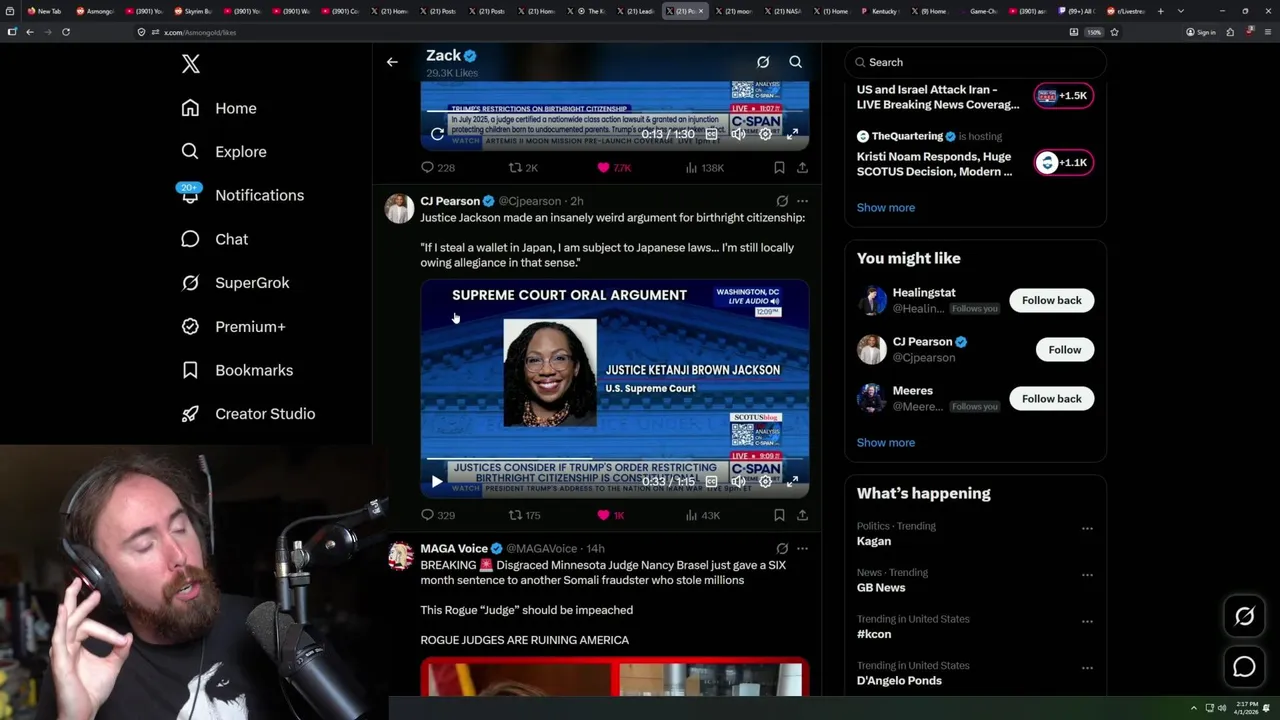Click Sign in in browser toolbar

(x=1201, y=32)
